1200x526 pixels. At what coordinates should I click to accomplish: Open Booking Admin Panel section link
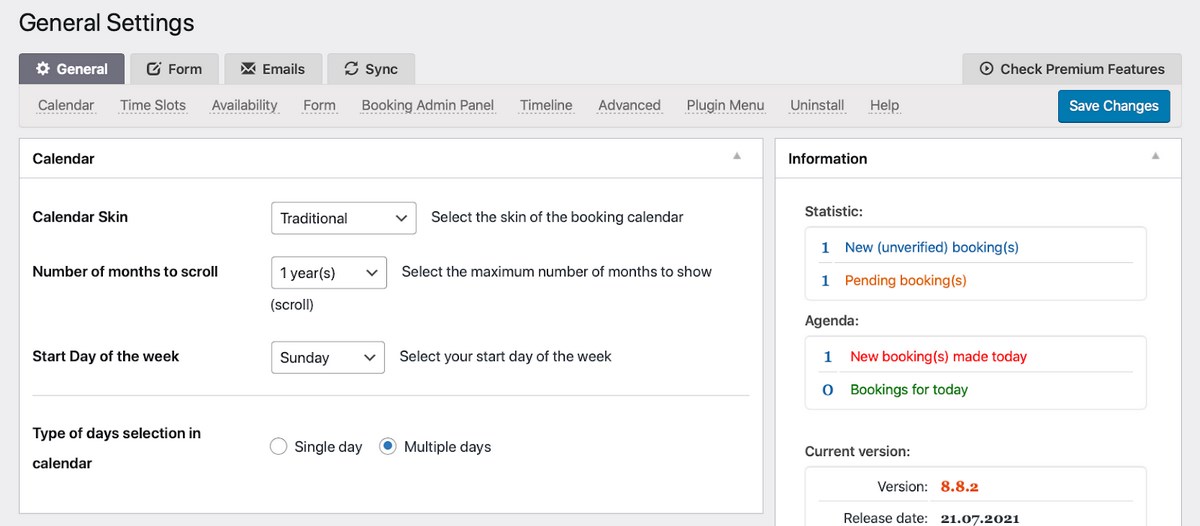pyautogui.click(x=428, y=105)
